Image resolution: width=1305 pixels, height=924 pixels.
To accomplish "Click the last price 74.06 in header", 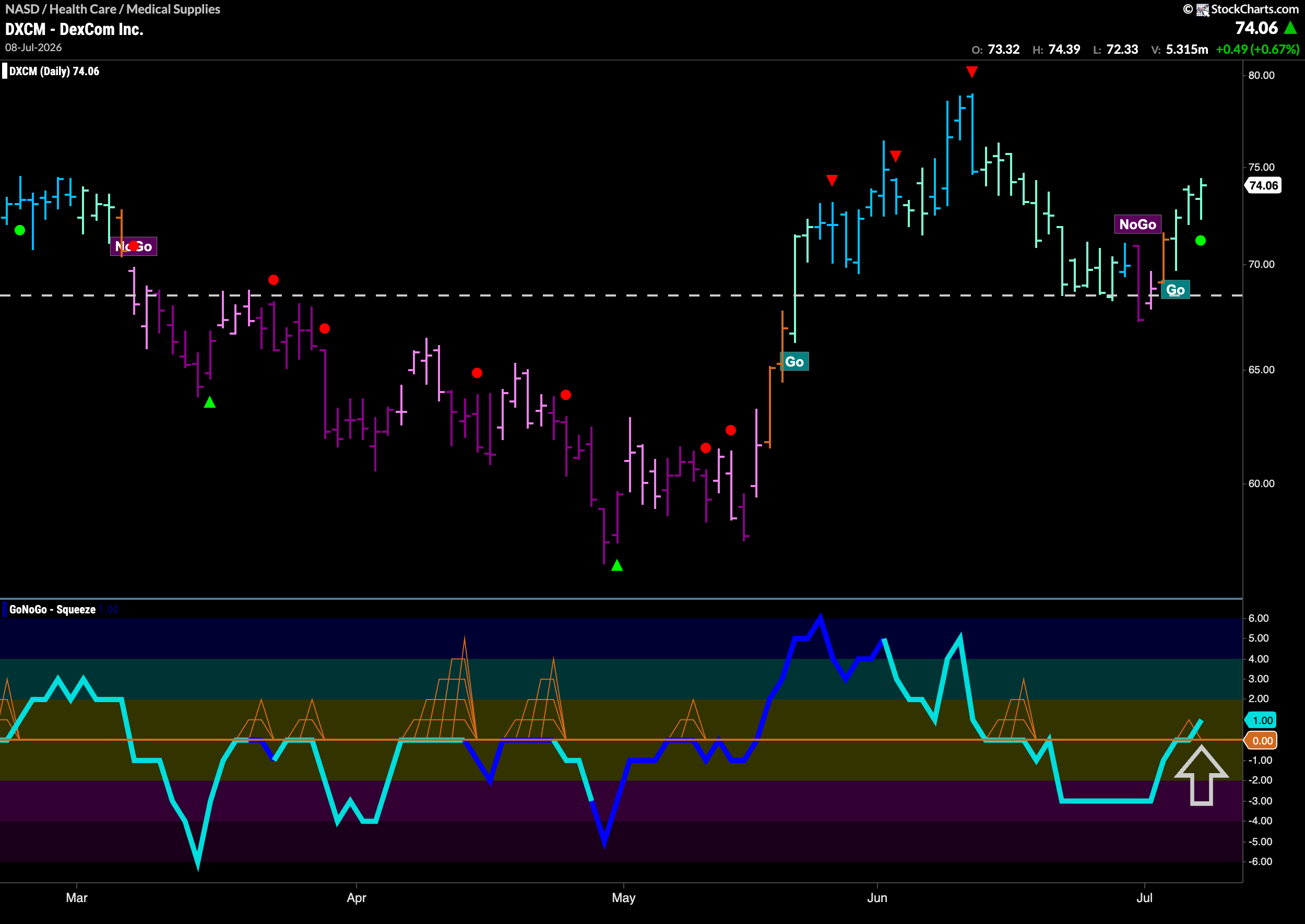I will coord(1256,28).
